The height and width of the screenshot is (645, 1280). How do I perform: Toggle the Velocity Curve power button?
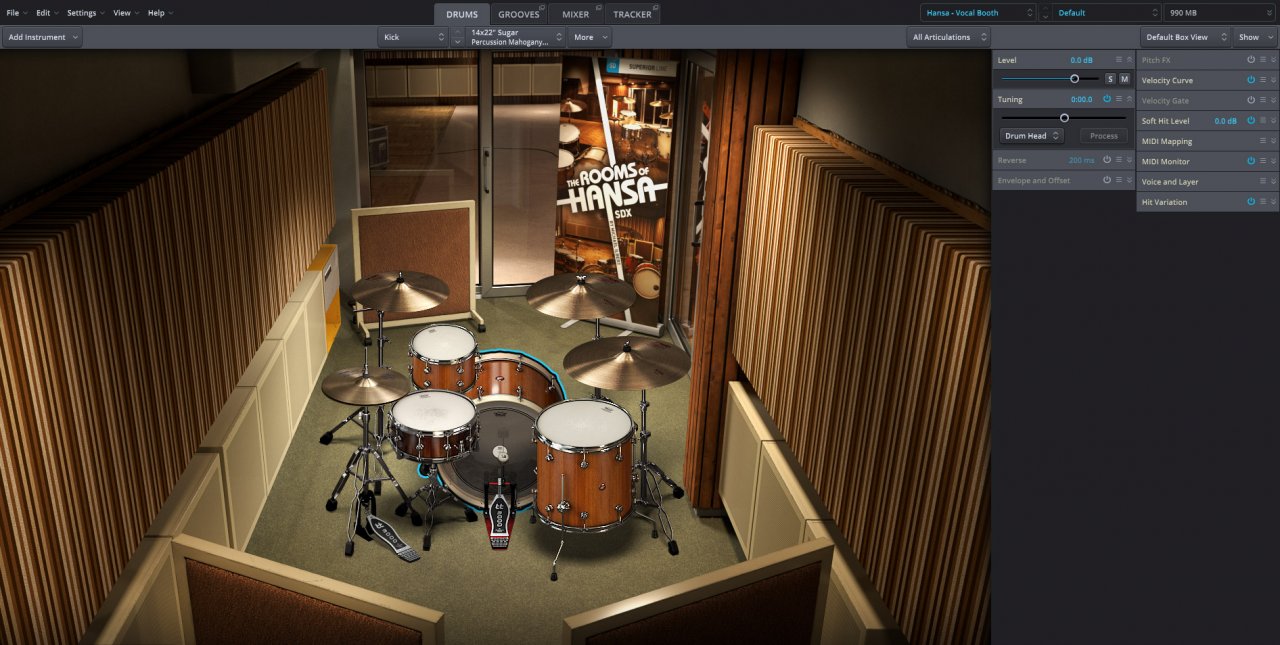tap(1251, 80)
